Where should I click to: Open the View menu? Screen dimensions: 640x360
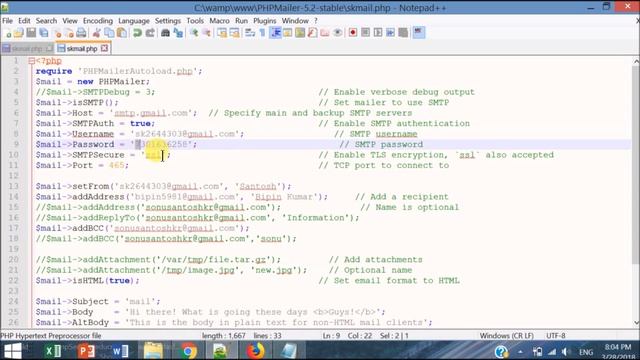coord(70,21)
